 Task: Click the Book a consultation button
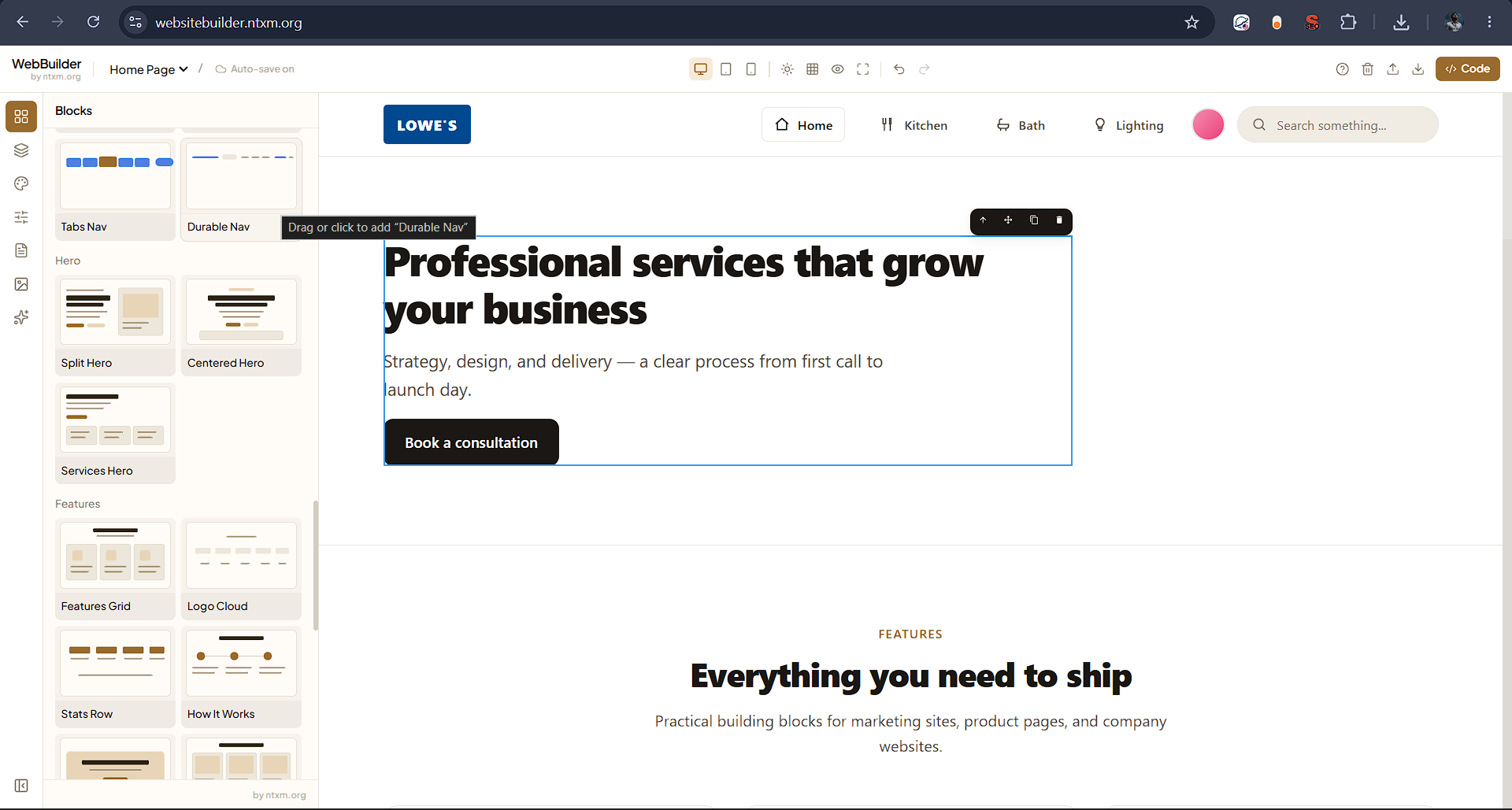472,442
